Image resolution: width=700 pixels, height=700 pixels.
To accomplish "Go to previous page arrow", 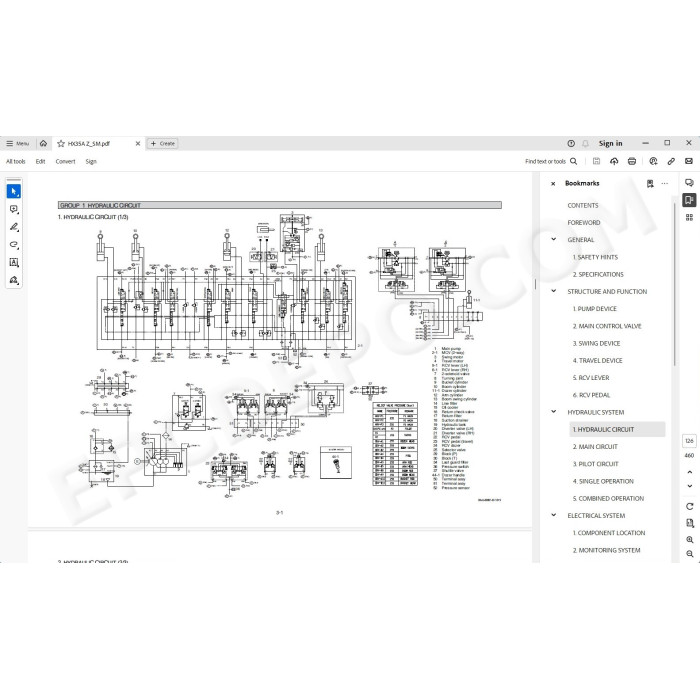I will [689, 472].
